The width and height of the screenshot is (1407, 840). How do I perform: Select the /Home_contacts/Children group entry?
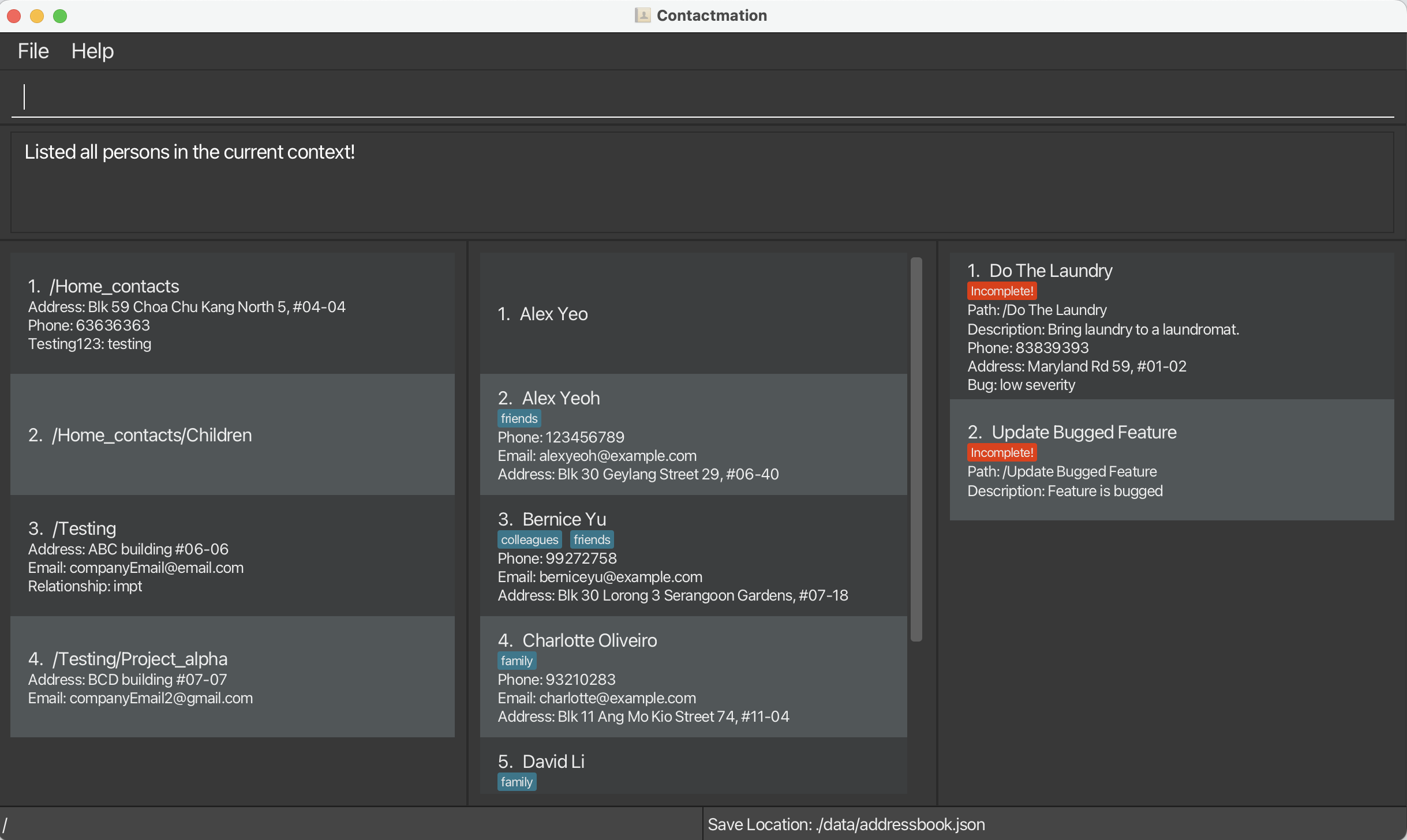pos(232,435)
